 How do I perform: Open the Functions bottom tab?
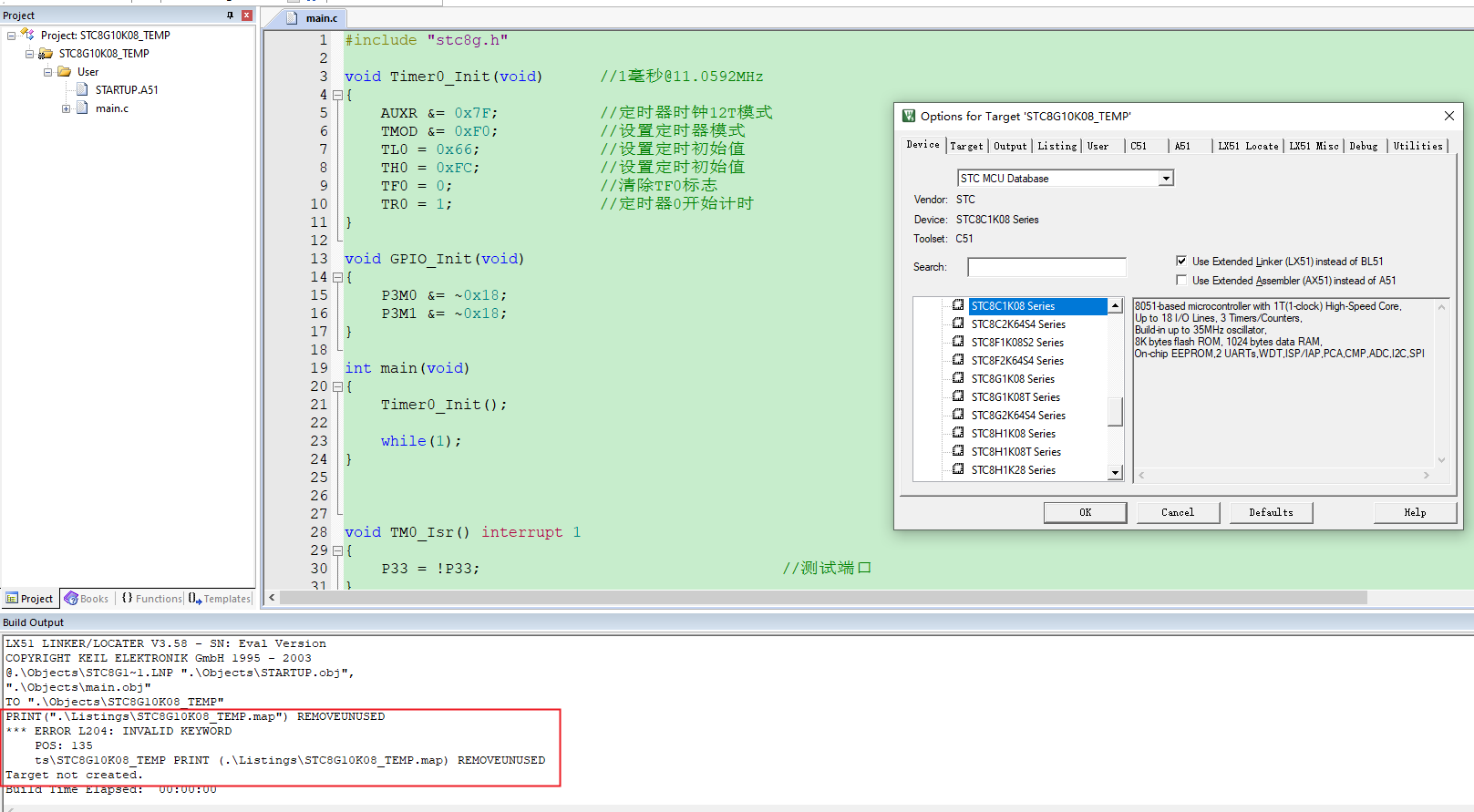(x=152, y=599)
